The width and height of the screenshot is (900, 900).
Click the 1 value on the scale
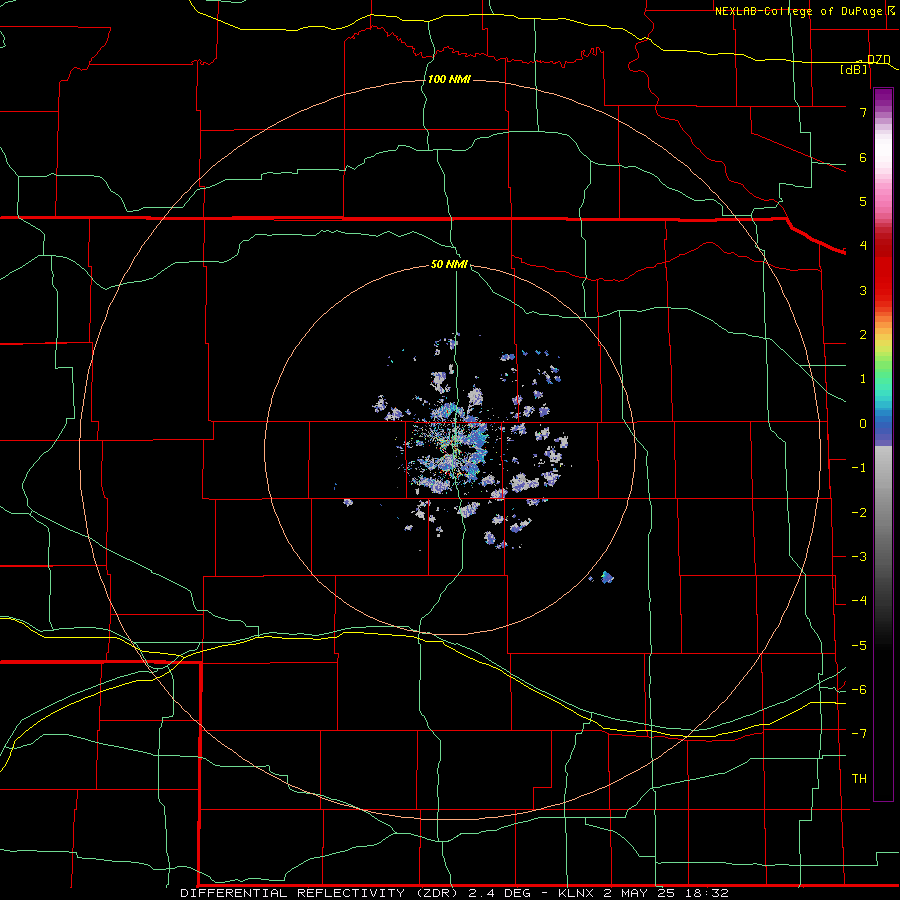[x=863, y=378]
